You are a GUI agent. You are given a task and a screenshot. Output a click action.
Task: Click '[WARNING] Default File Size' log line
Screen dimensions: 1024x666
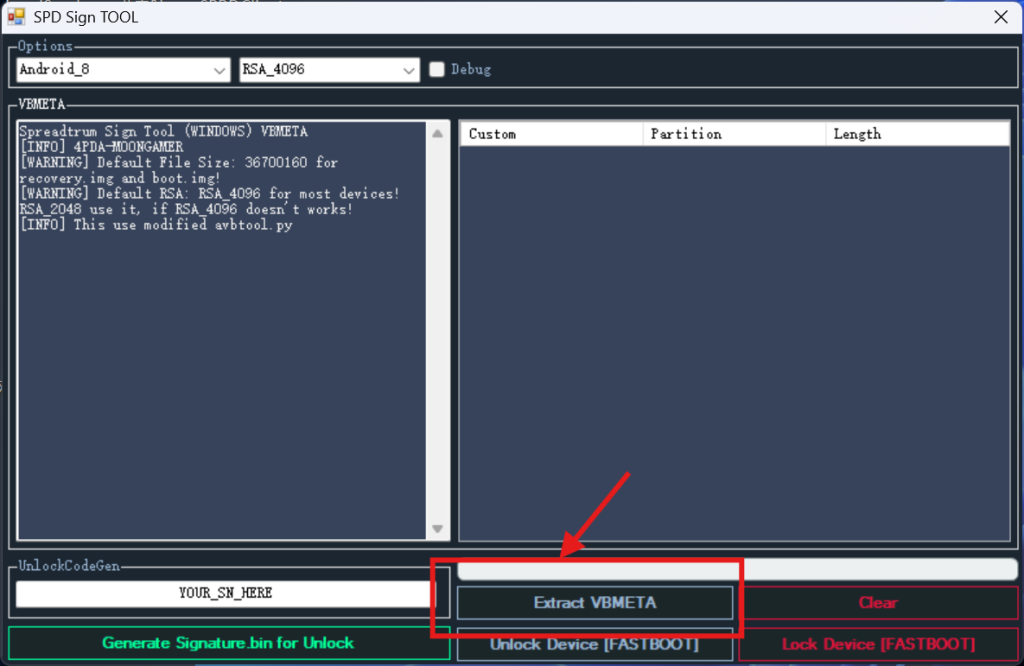178,170
